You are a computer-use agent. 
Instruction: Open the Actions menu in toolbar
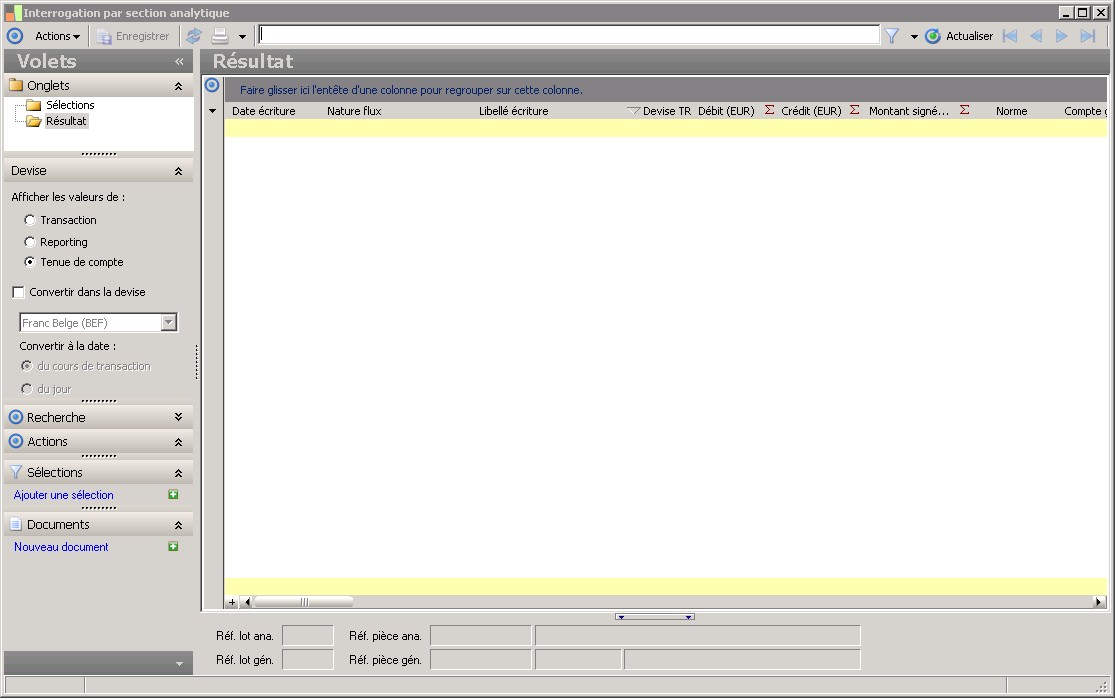57,36
